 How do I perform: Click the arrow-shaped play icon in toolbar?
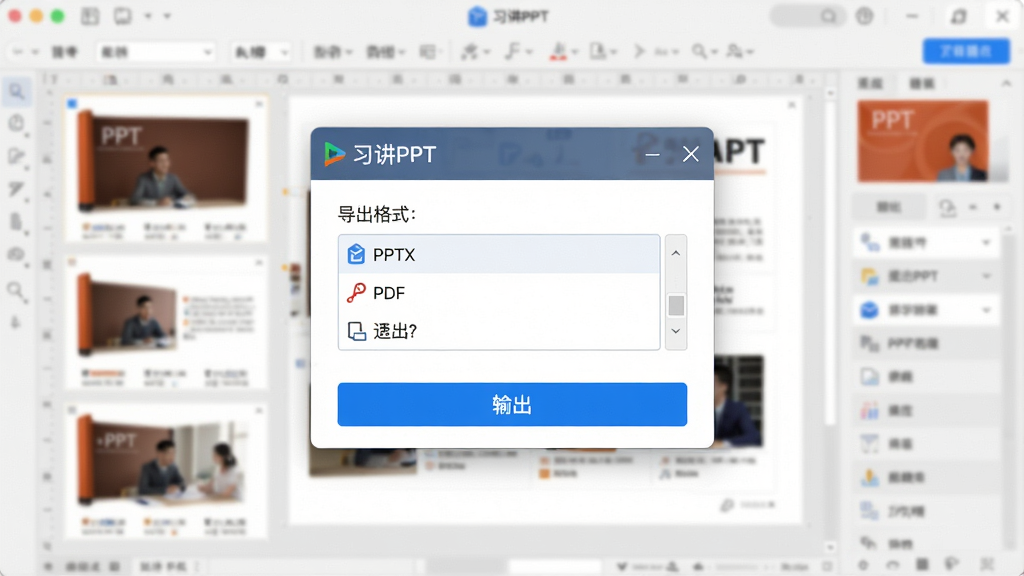pos(639,51)
